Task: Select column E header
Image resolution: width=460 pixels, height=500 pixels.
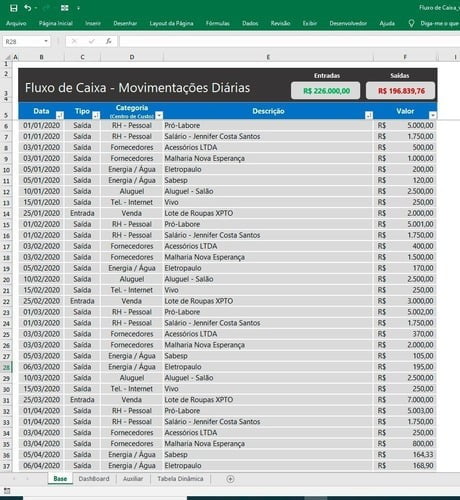Action: (268, 57)
